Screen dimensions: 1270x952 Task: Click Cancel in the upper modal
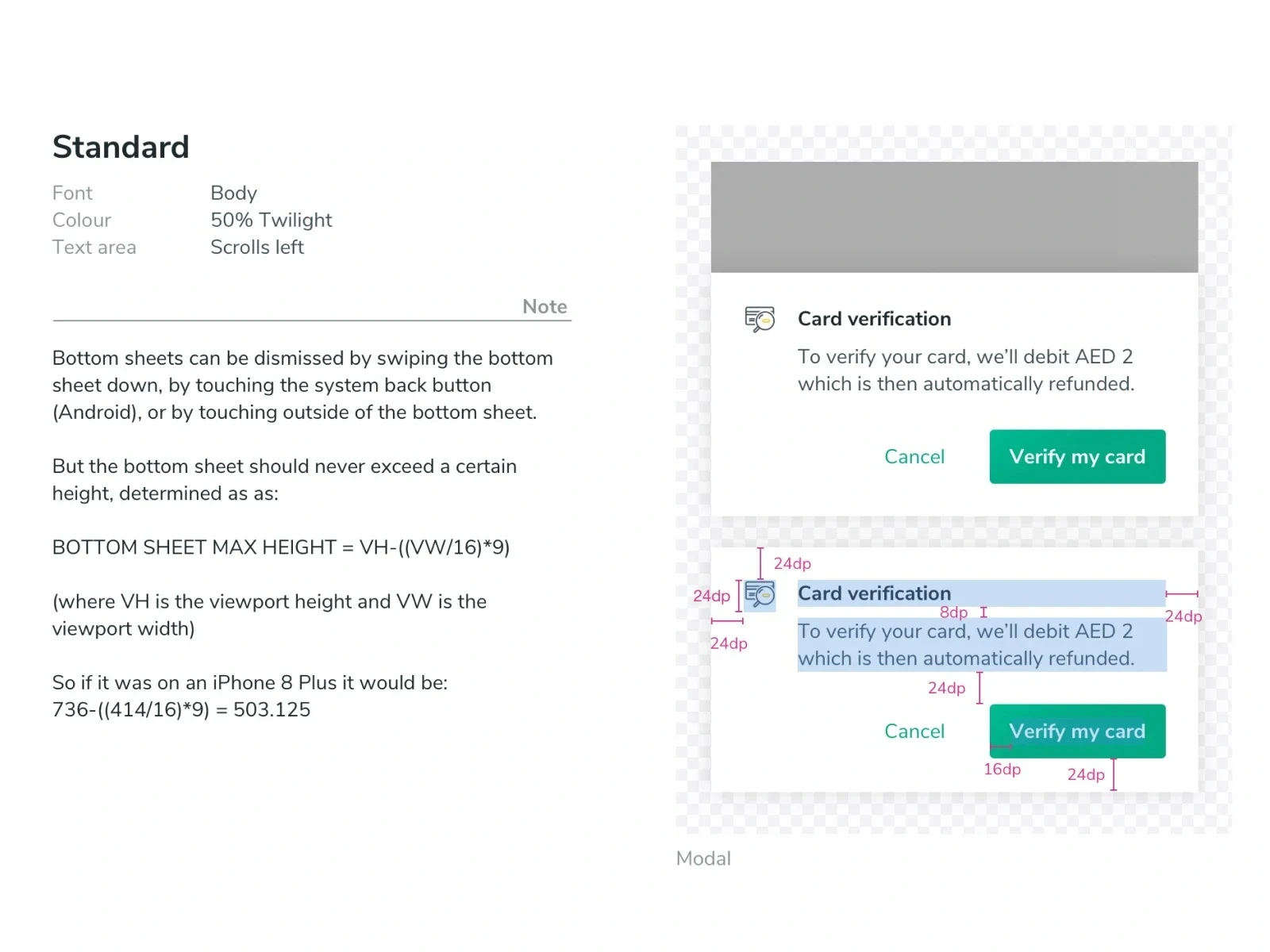click(x=914, y=457)
